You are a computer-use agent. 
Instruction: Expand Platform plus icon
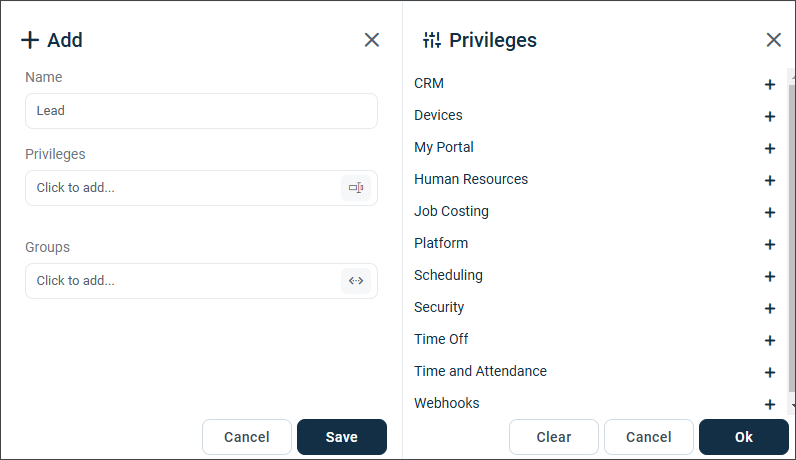pos(770,244)
